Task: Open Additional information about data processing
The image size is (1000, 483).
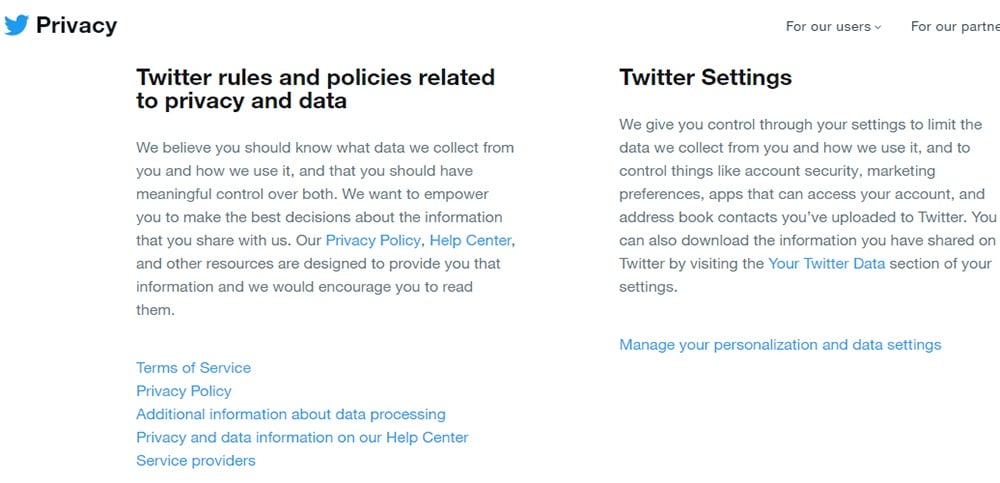Action: [291, 414]
